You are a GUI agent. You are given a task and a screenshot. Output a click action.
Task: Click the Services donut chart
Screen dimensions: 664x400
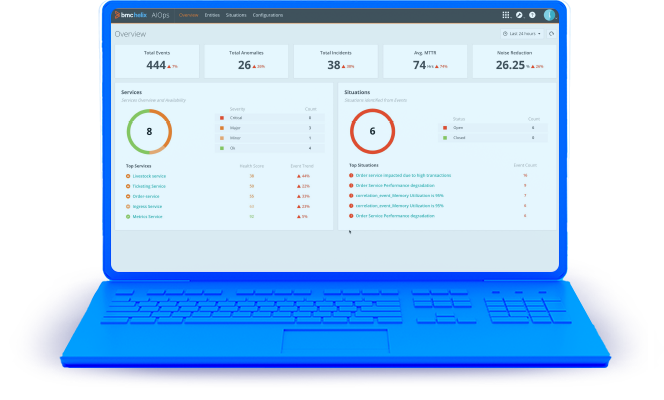149,131
